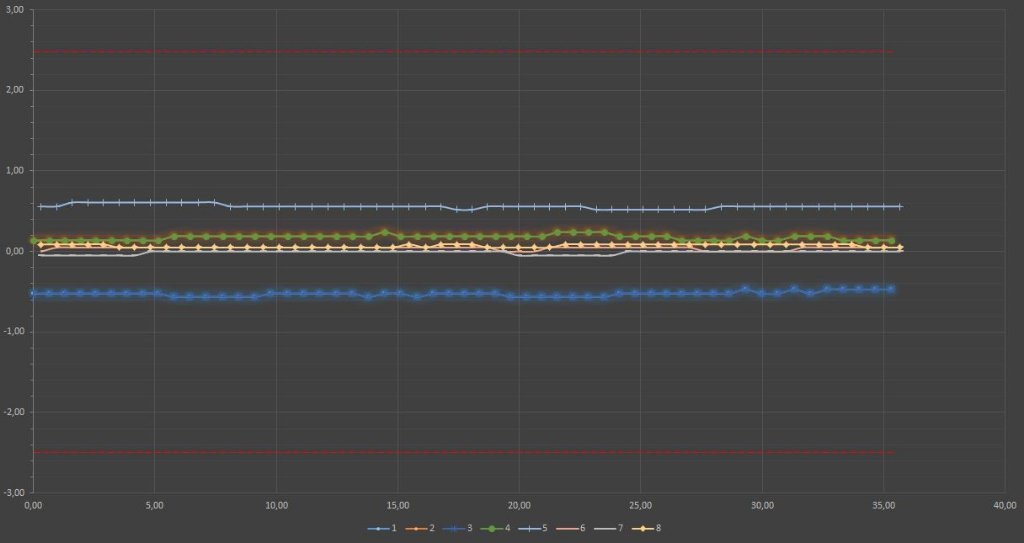This screenshot has height=543, width=1024.
Task: Click the upper red dashed limit line
Action: coord(460,52)
